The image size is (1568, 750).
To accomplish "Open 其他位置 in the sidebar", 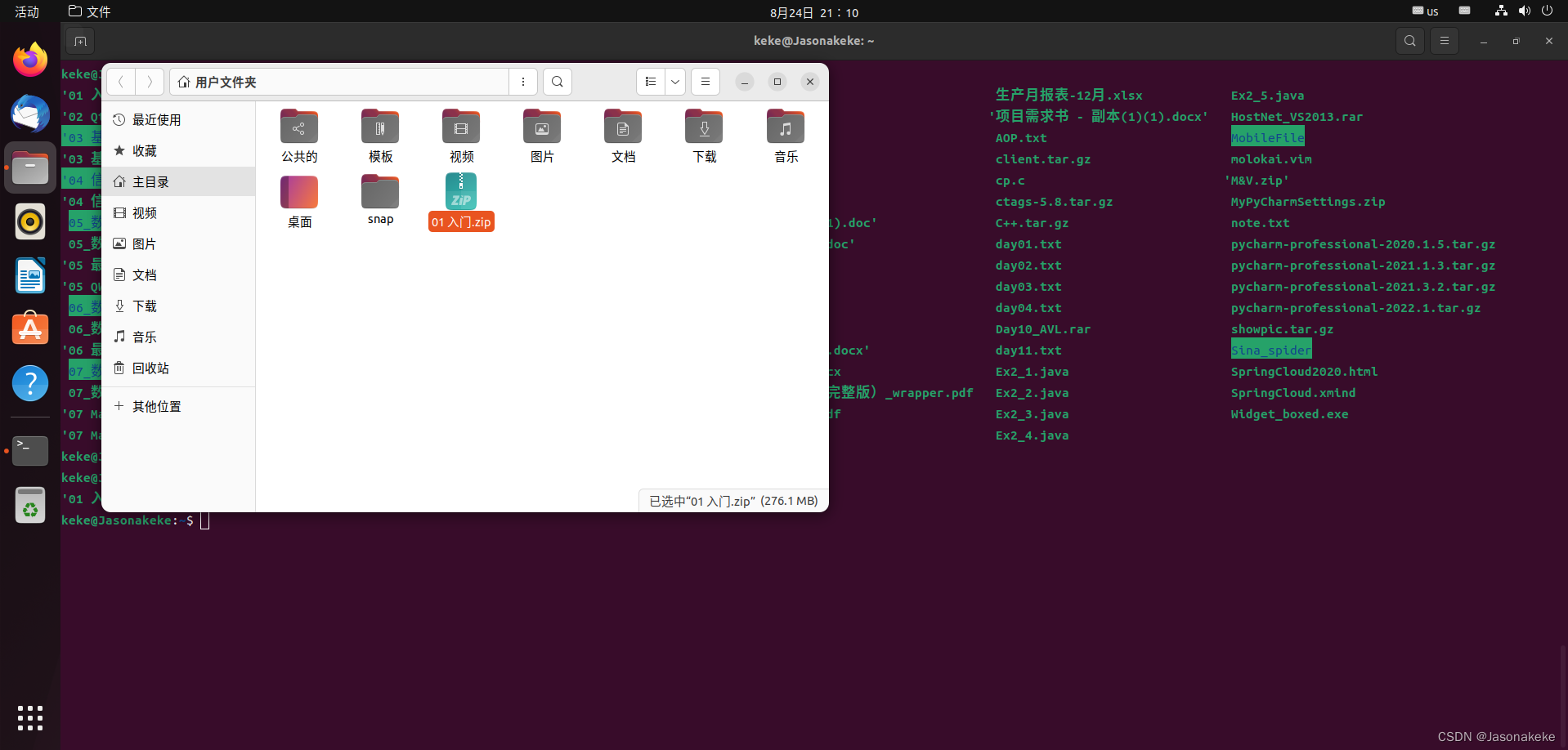I will click(178, 407).
